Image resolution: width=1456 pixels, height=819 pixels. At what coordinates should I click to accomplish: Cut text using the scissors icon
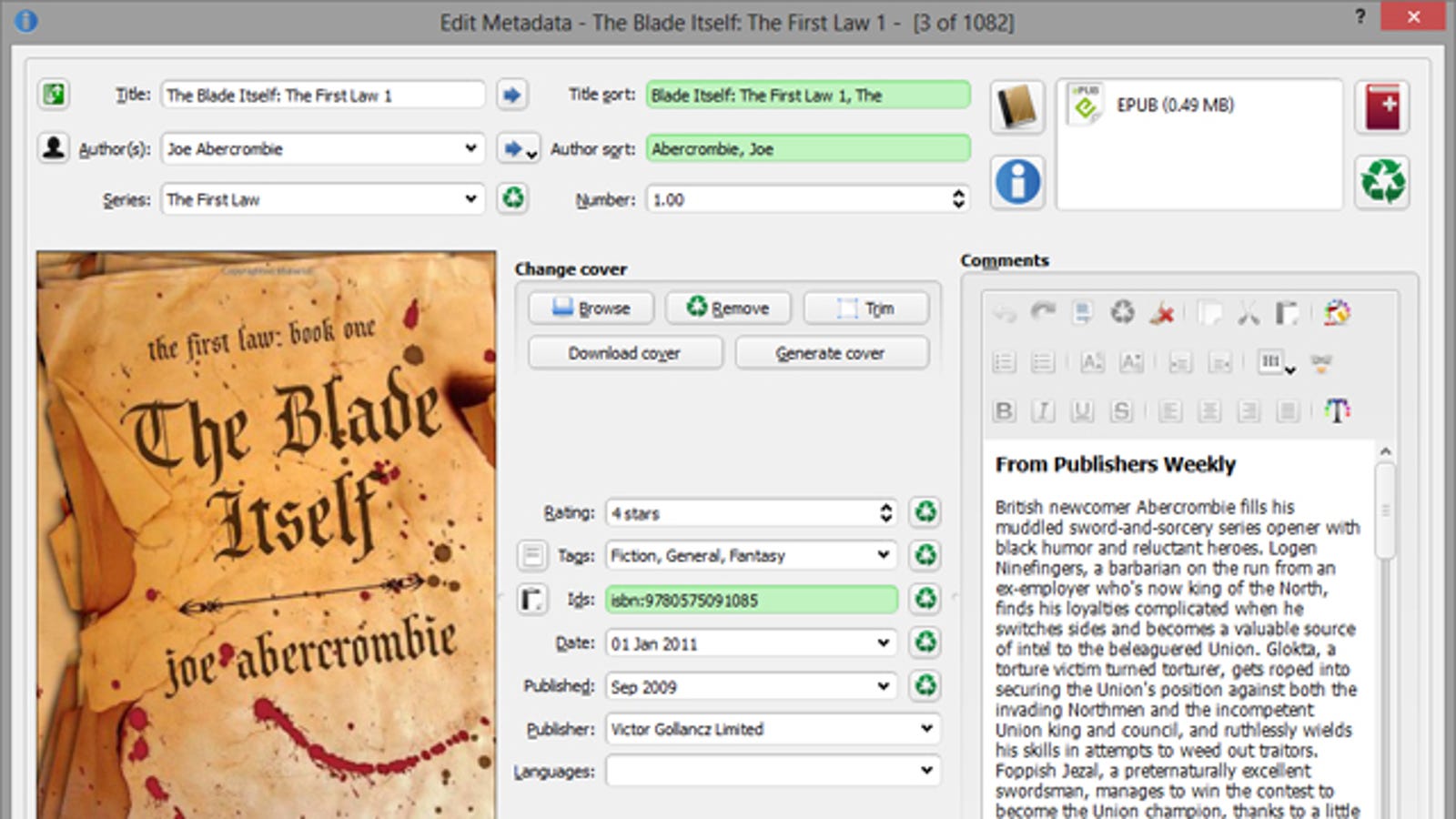(x=1248, y=313)
